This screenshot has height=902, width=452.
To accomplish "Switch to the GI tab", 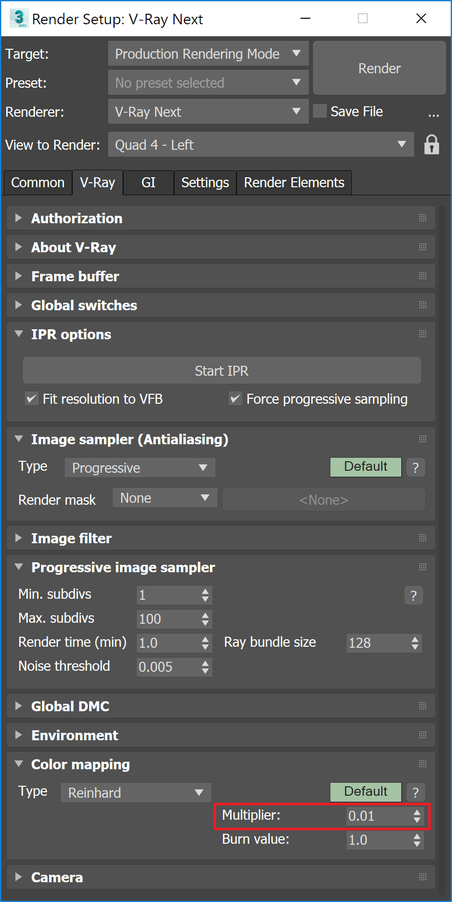I will 148,183.
